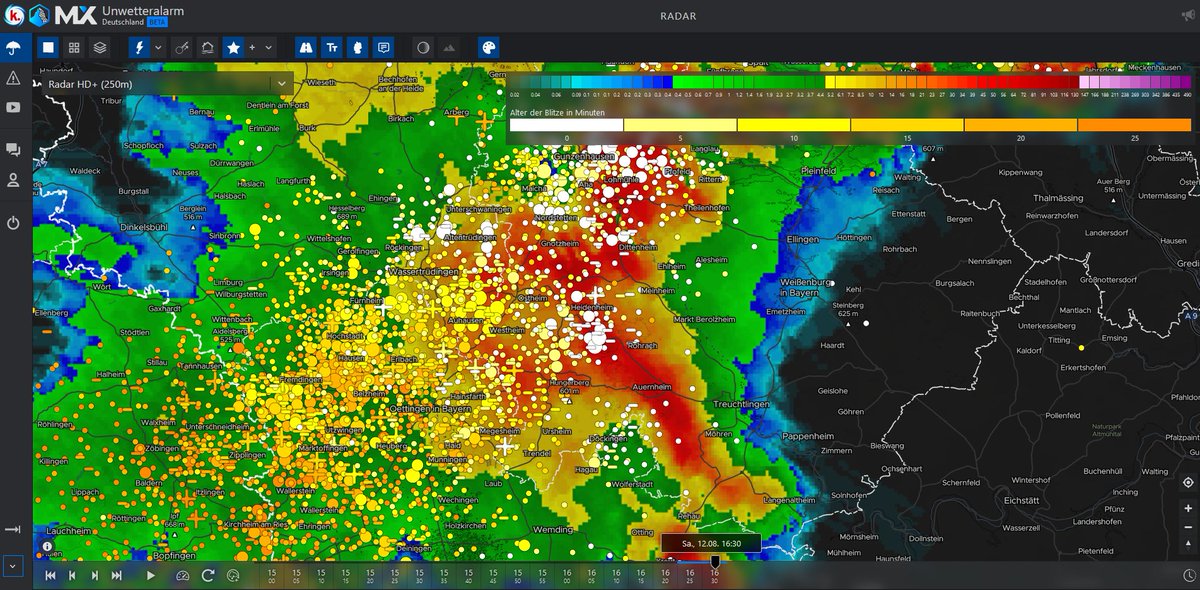The image size is (1200, 590).
Task: Refresh the radar data
Action: click(208, 575)
